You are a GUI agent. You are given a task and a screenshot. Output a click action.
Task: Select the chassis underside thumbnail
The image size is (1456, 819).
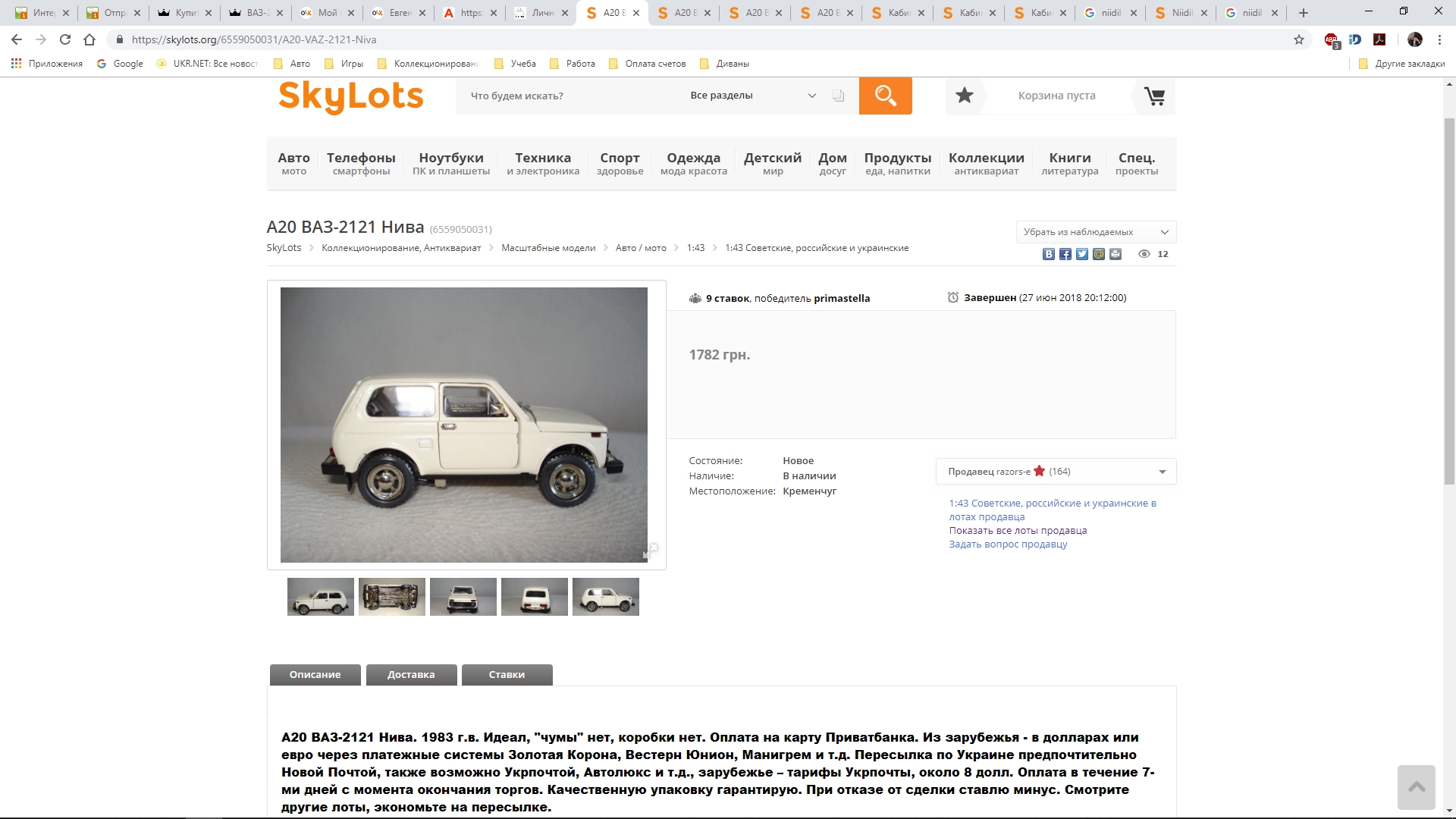click(391, 597)
